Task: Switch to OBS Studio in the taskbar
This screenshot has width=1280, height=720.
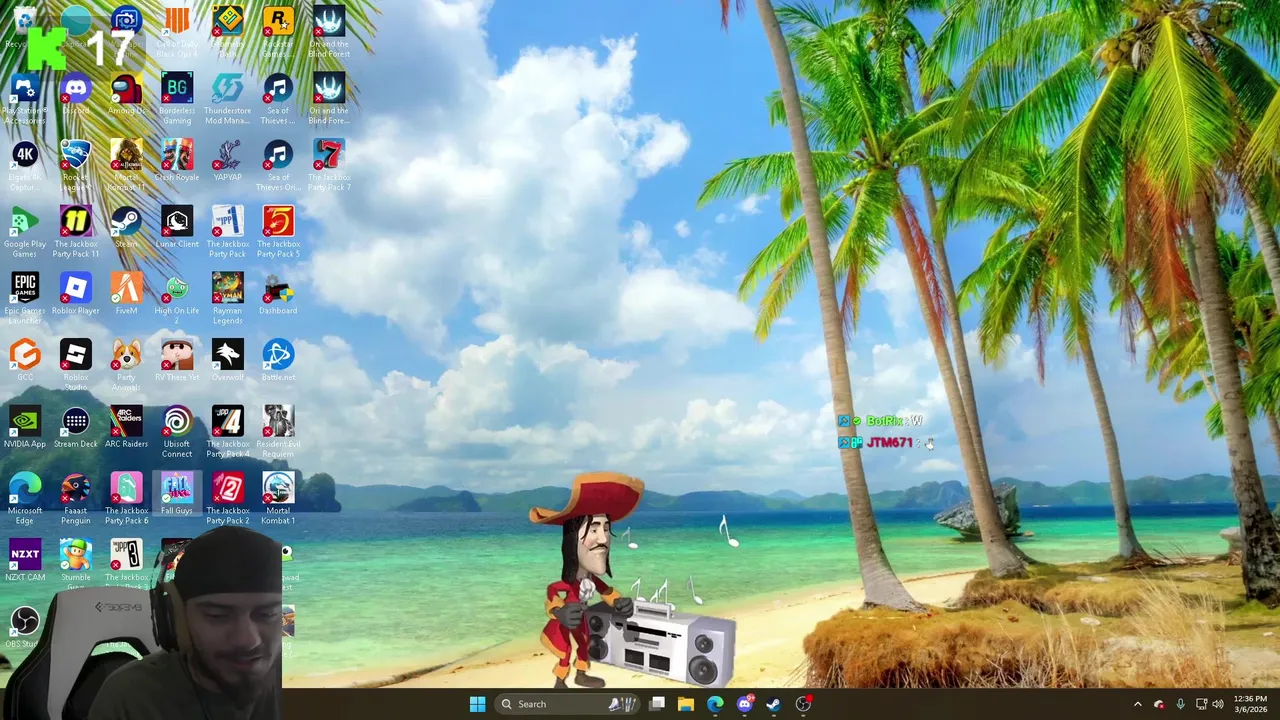Action: 803,704
